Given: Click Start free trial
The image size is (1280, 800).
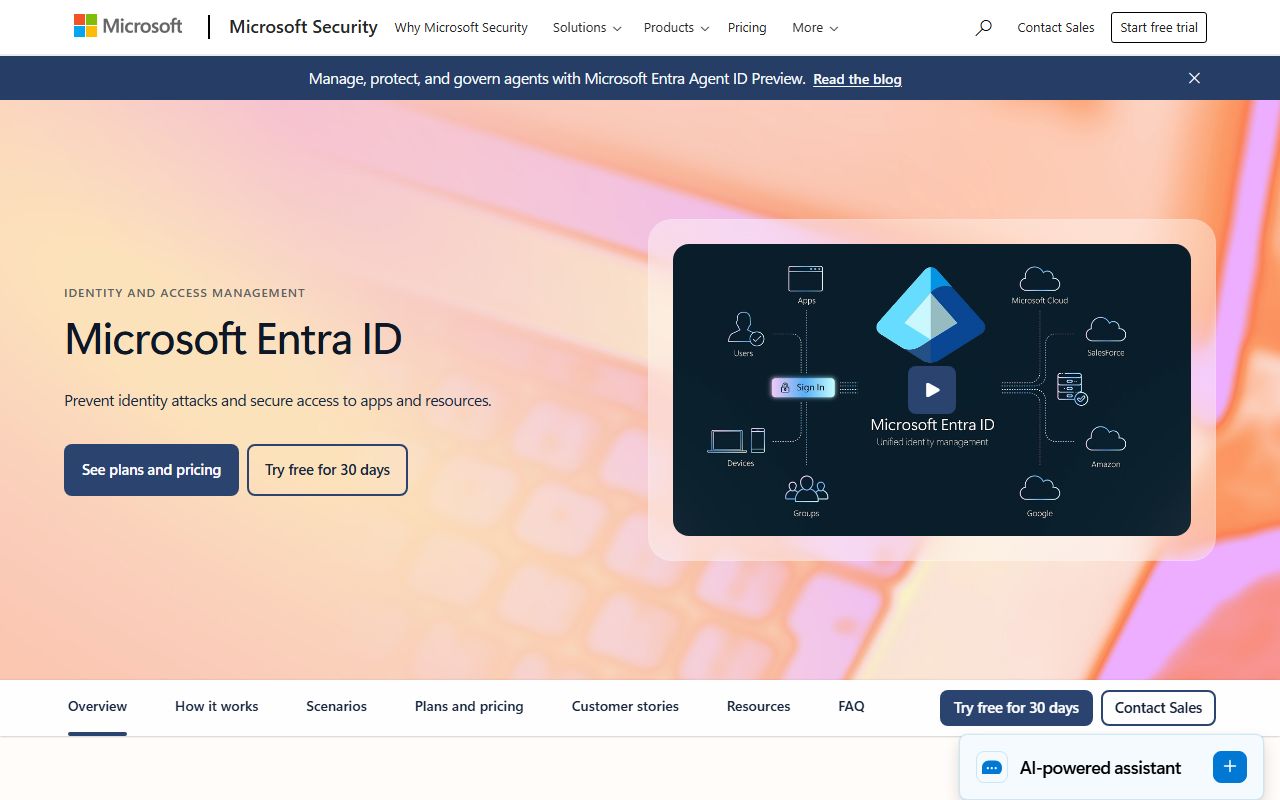Looking at the screenshot, I should pos(1158,27).
